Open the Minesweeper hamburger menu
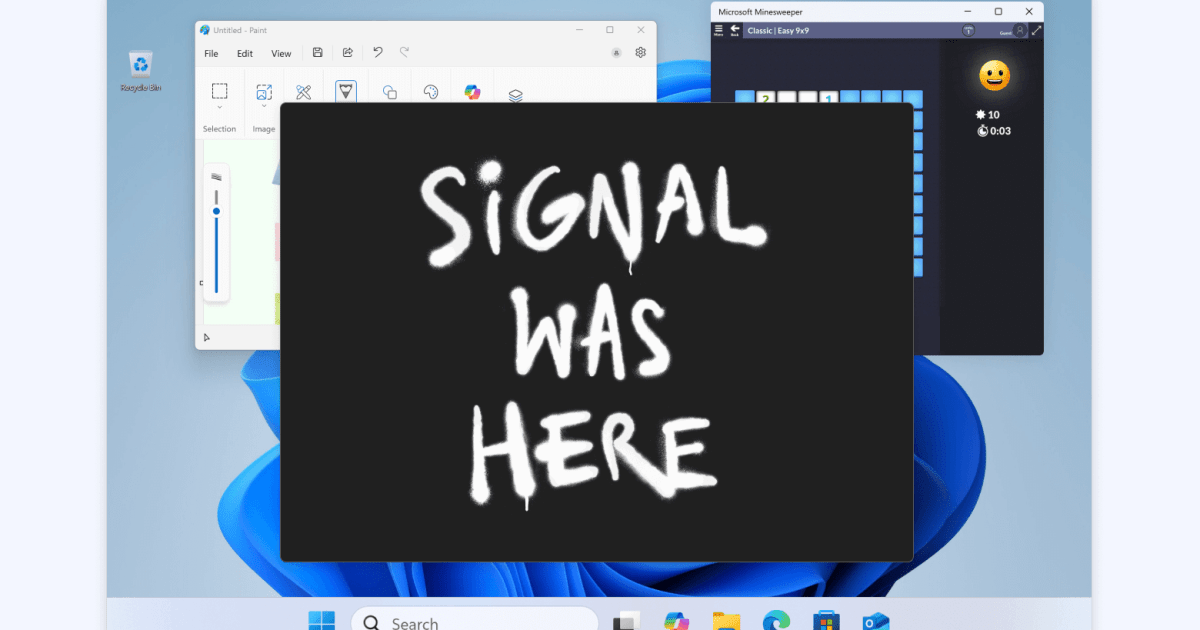The image size is (1200, 630). coord(719,30)
